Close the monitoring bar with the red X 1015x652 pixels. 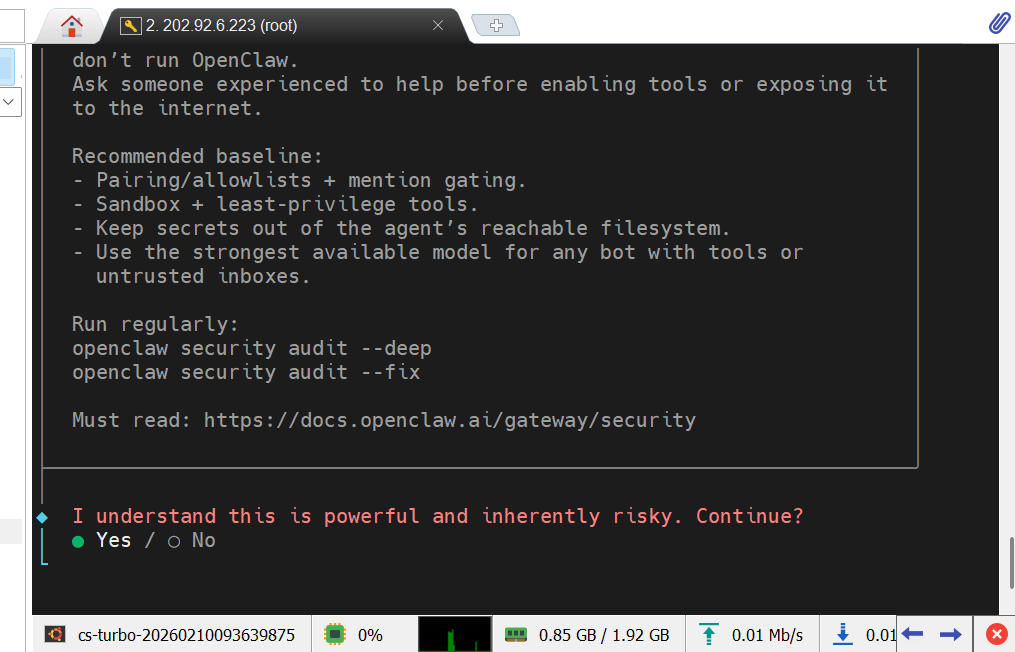[996, 633]
